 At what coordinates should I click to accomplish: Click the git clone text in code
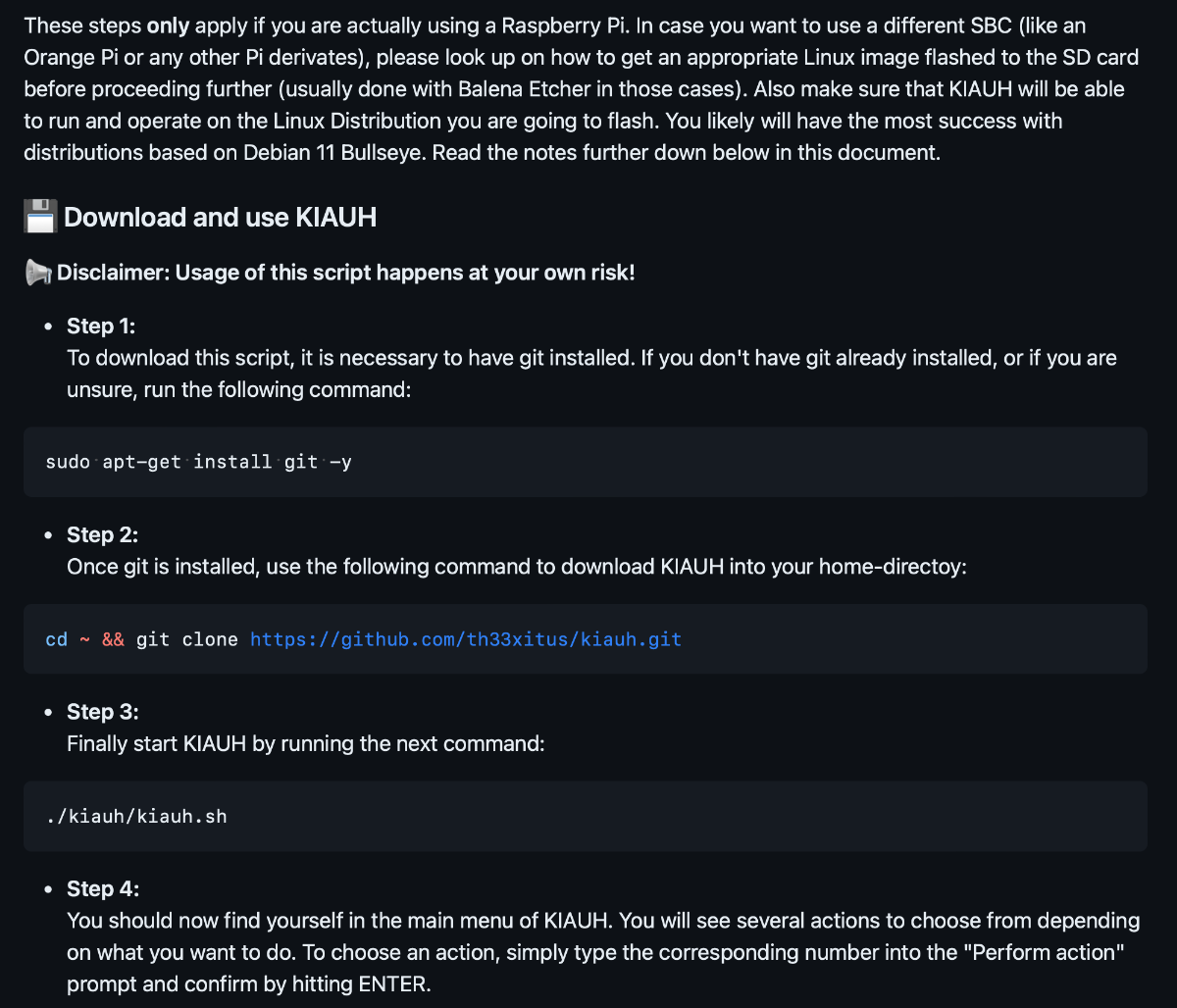point(187,639)
